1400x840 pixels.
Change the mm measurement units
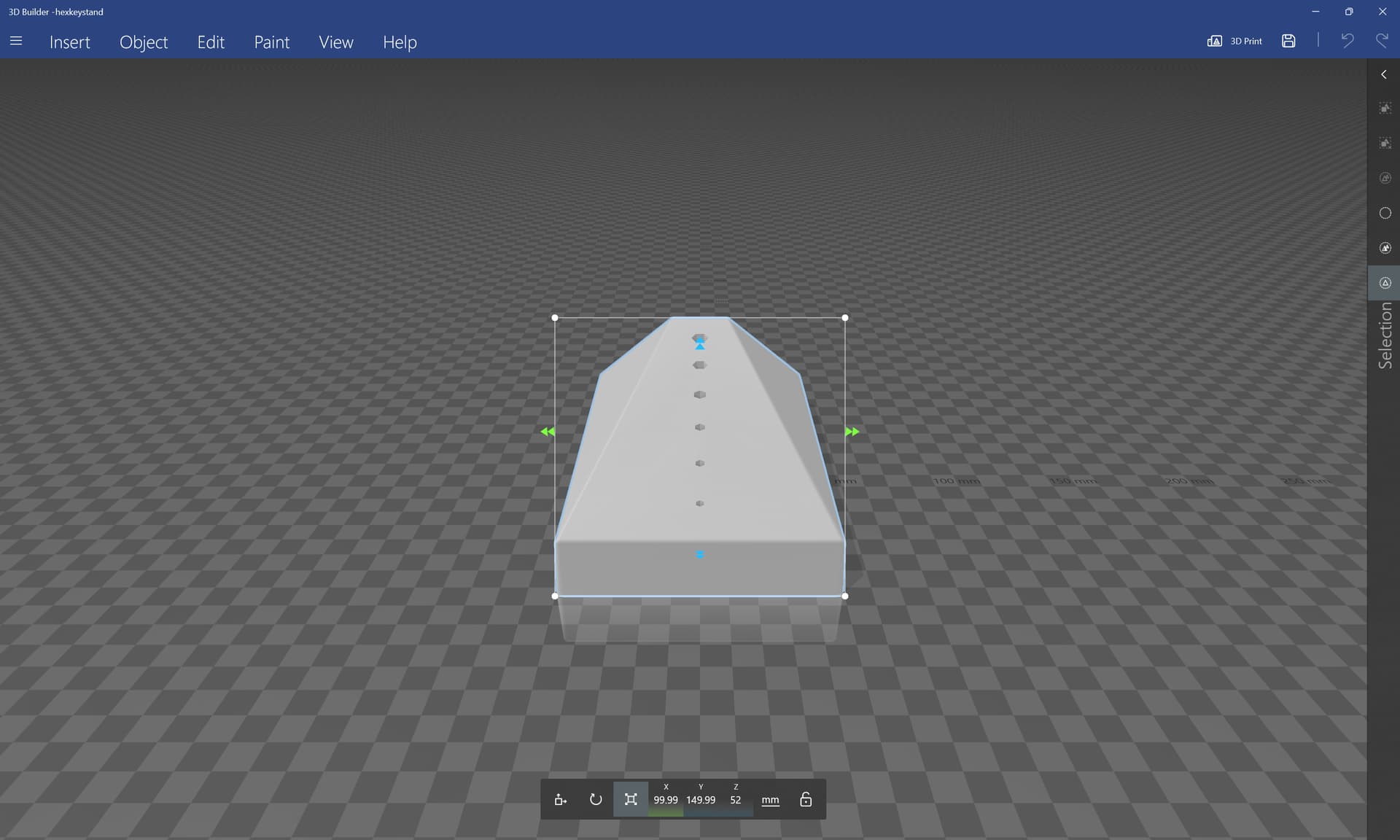coord(771,801)
